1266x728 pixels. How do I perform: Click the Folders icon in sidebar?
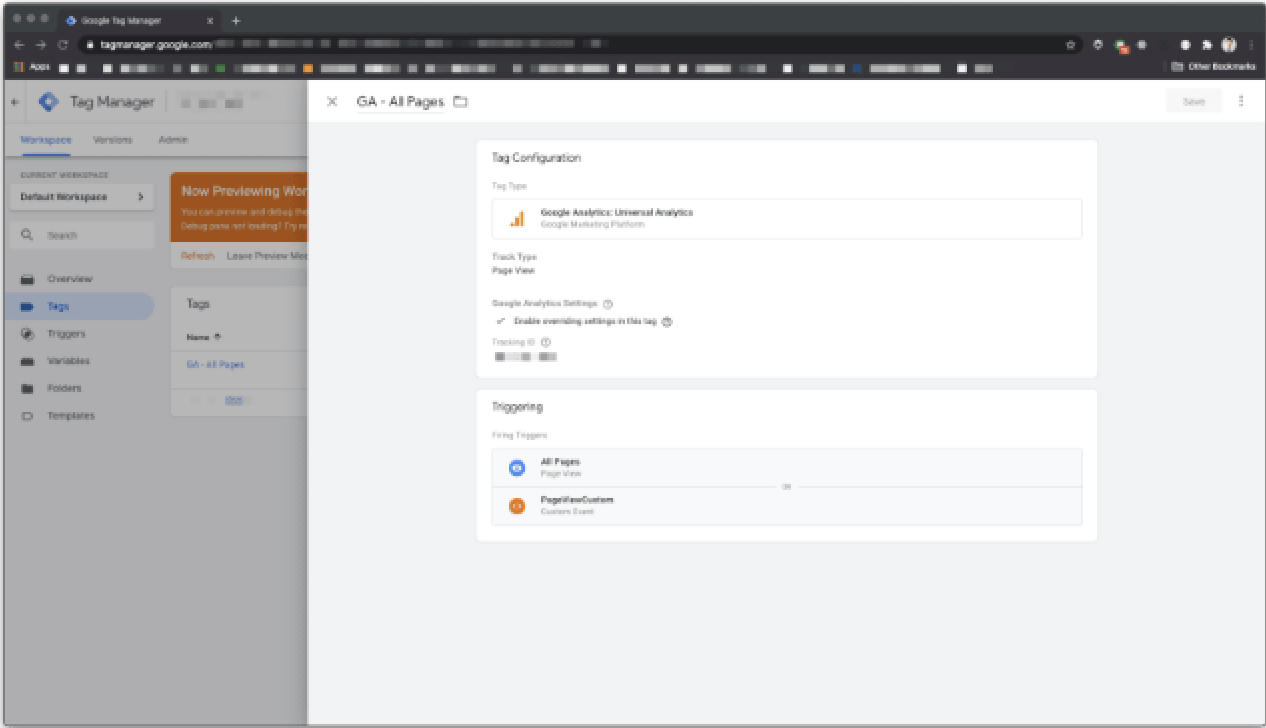click(28, 388)
